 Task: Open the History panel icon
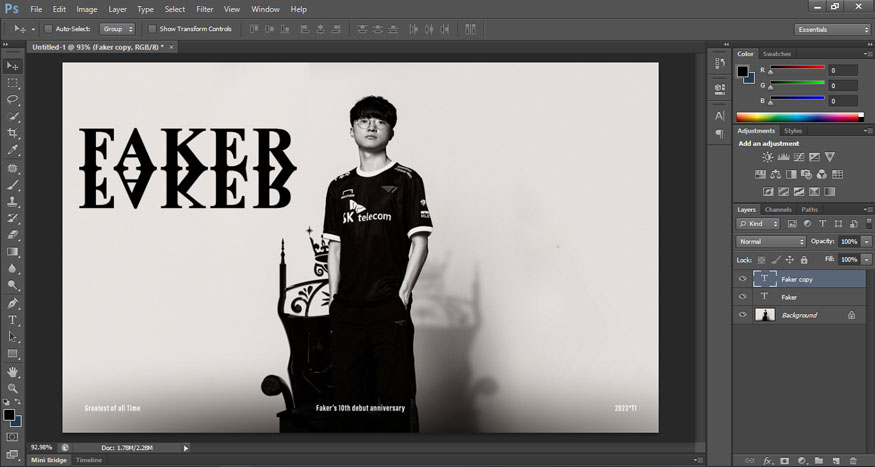[x=719, y=64]
